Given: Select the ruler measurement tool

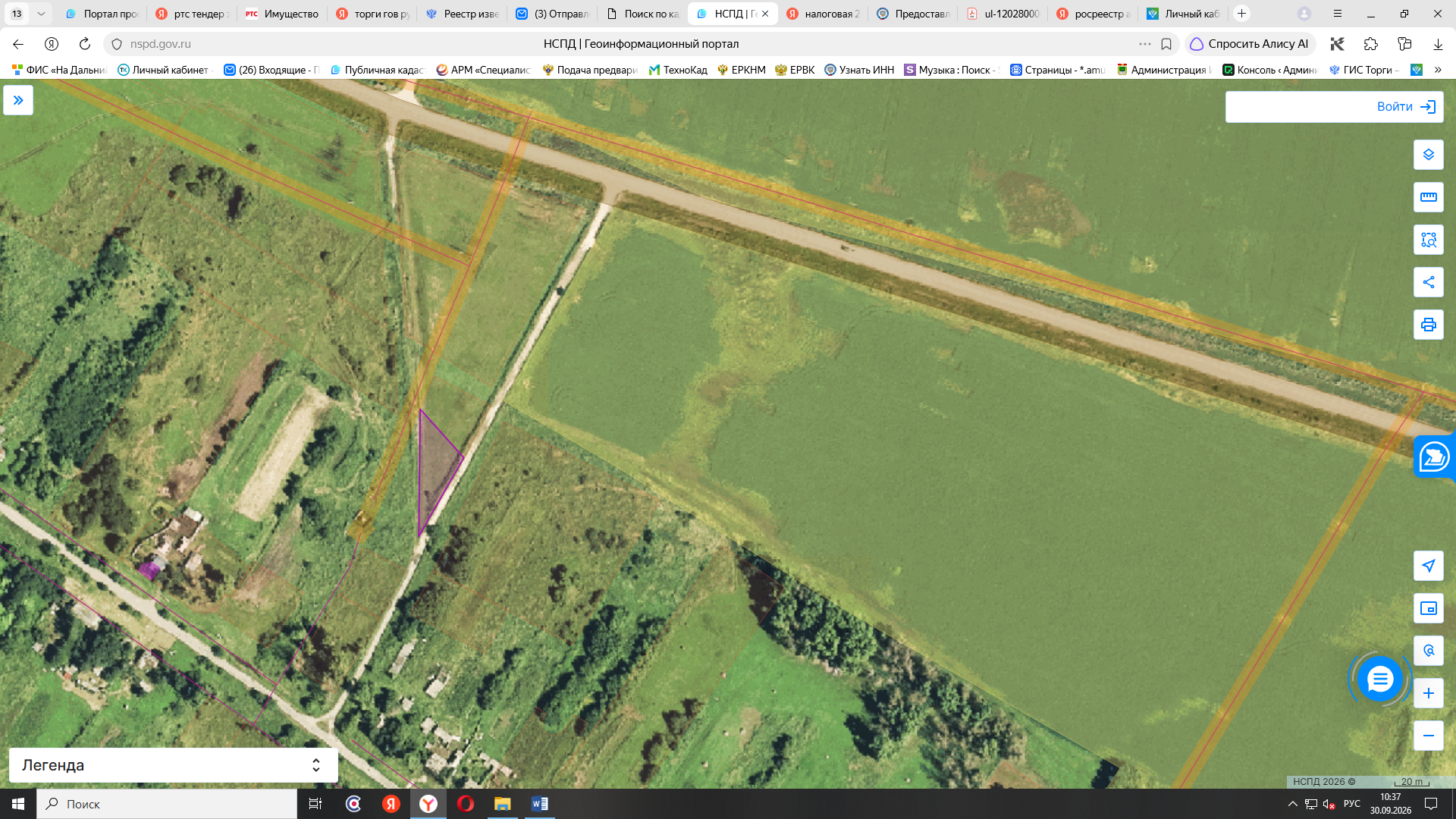Looking at the screenshot, I should point(1429,197).
